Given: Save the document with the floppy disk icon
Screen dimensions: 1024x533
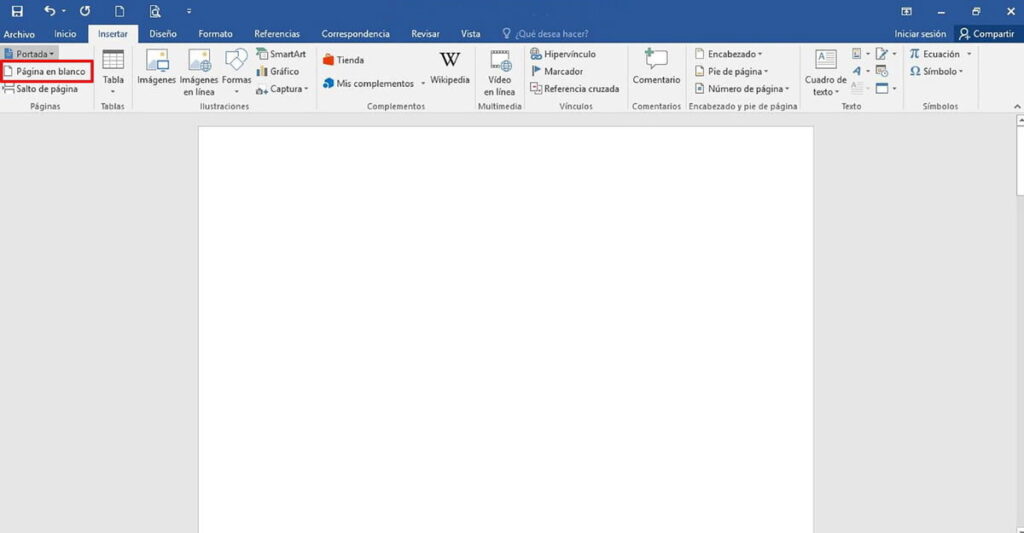Looking at the screenshot, I should point(17,11).
